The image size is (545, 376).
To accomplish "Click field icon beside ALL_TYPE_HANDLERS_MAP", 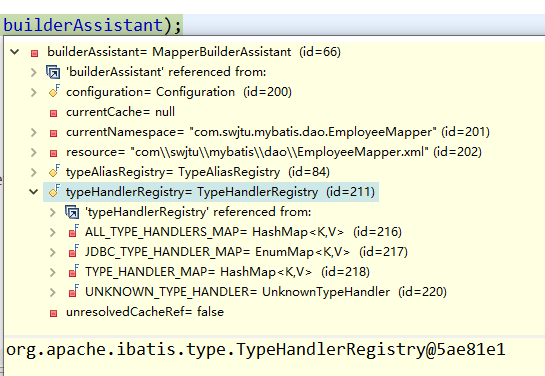I will click(74, 231).
